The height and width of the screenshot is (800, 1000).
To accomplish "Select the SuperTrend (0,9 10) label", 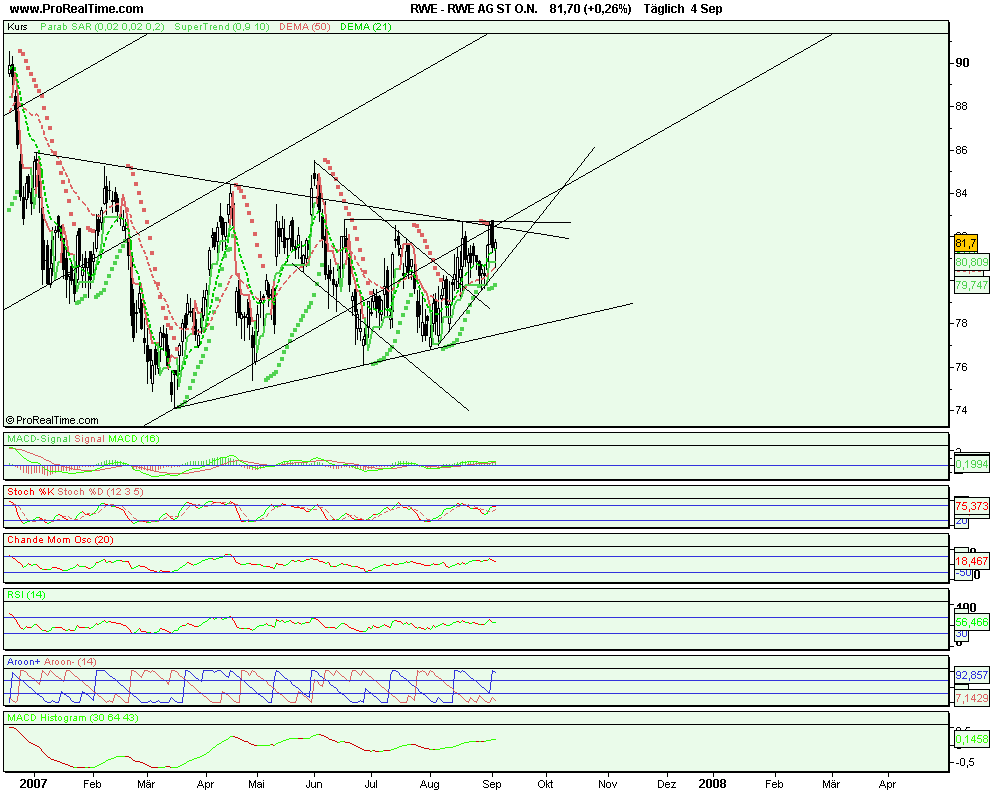I will coord(216,27).
